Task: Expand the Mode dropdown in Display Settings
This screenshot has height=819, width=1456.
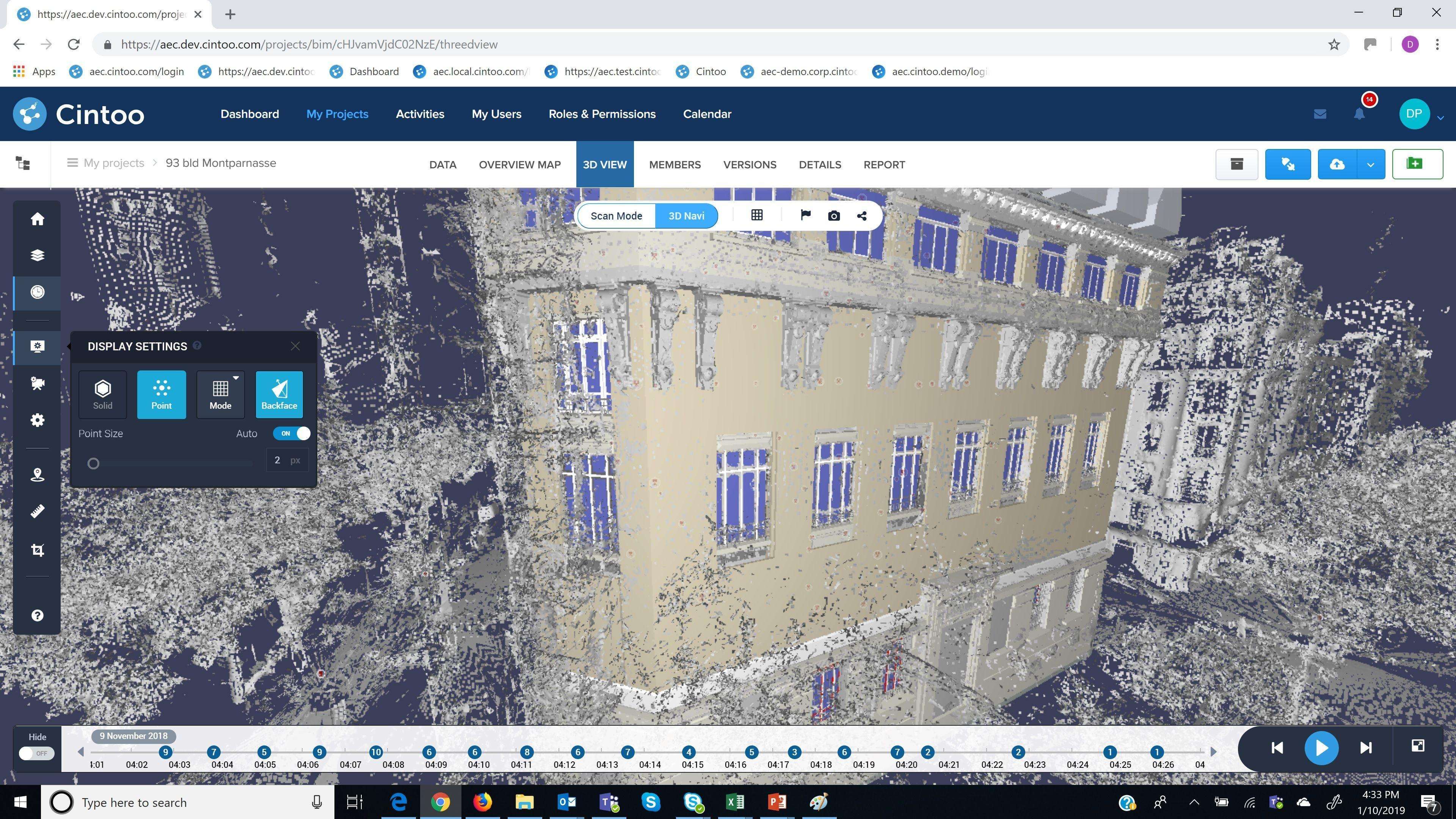Action: [x=220, y=394]
